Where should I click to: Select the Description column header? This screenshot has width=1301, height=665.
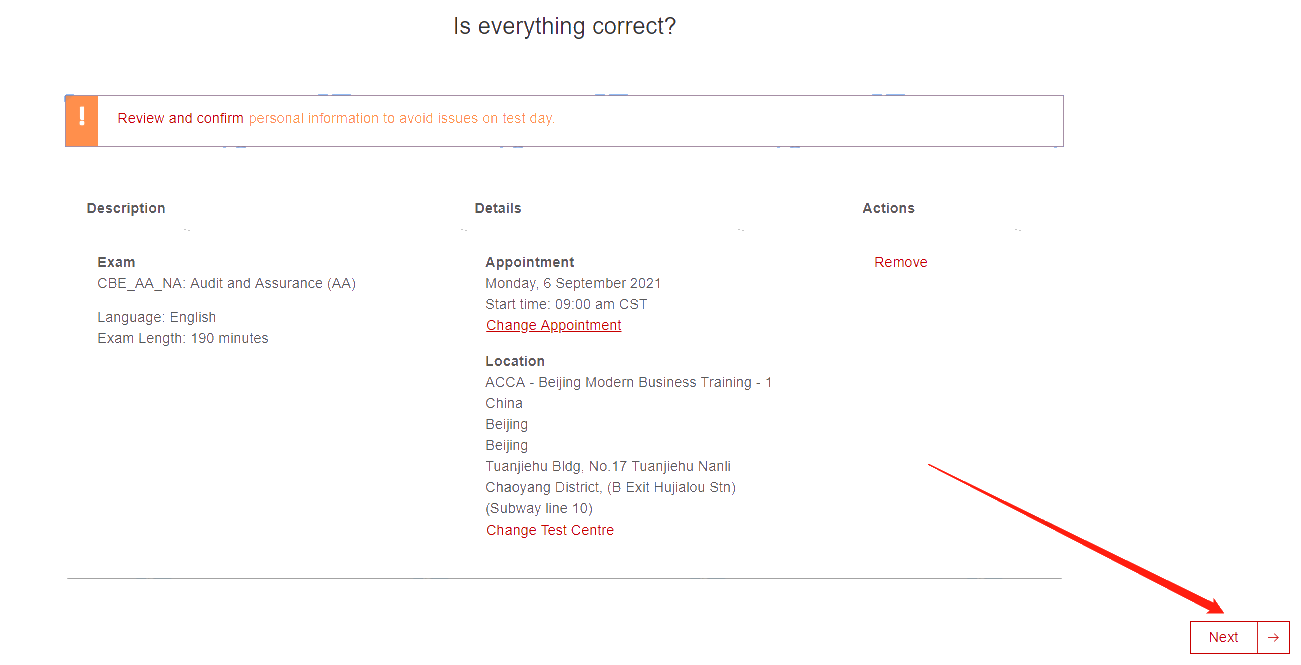(x=126, y=208)
